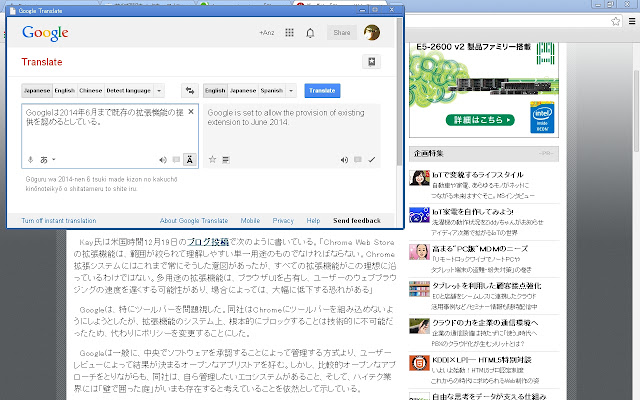Listen to the English translation speaker icon
The height and width of the screenshot is (400, 640).
[x=344, y=160]
